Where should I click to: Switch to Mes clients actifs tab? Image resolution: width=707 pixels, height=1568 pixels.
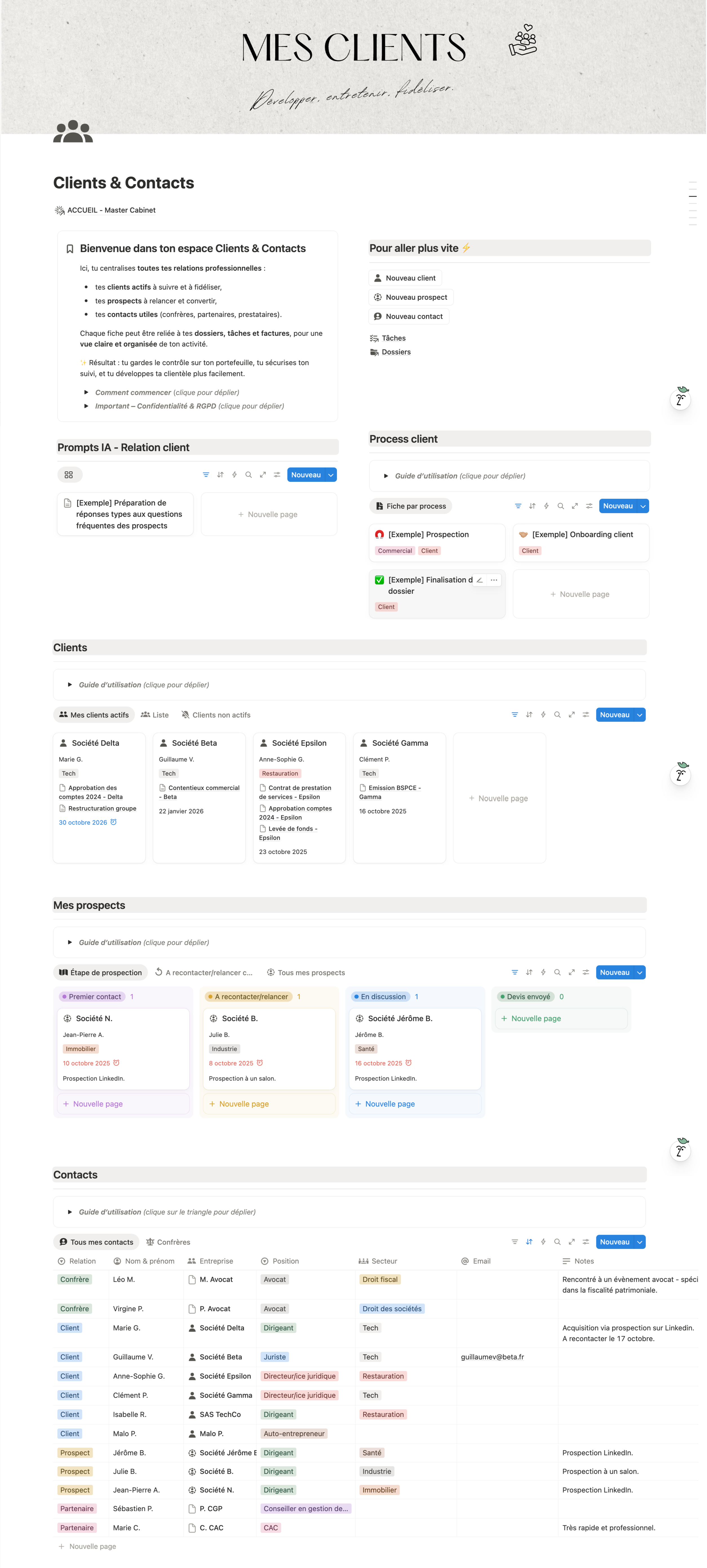(x=94, y=715)
